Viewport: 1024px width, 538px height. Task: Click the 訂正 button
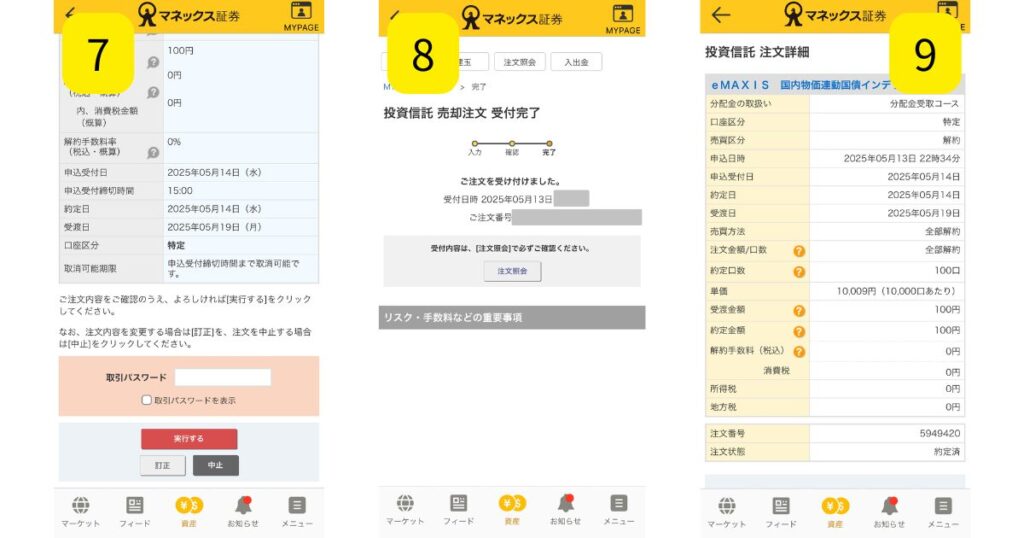pyautogui.click(x=163, y=466)
